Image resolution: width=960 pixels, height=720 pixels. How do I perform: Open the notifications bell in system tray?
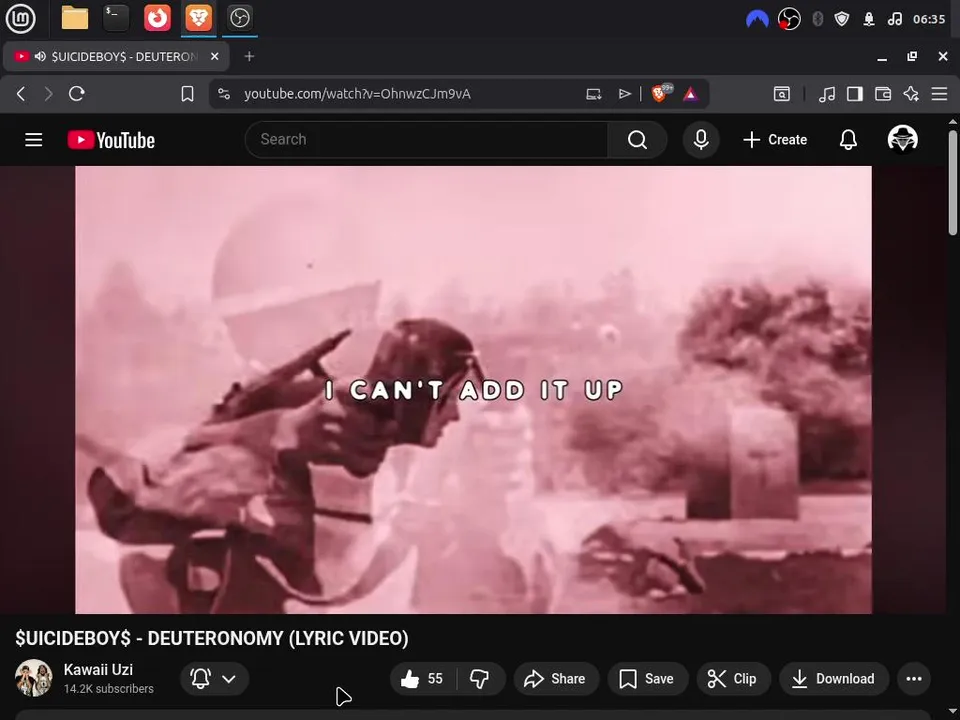point(869,19)
